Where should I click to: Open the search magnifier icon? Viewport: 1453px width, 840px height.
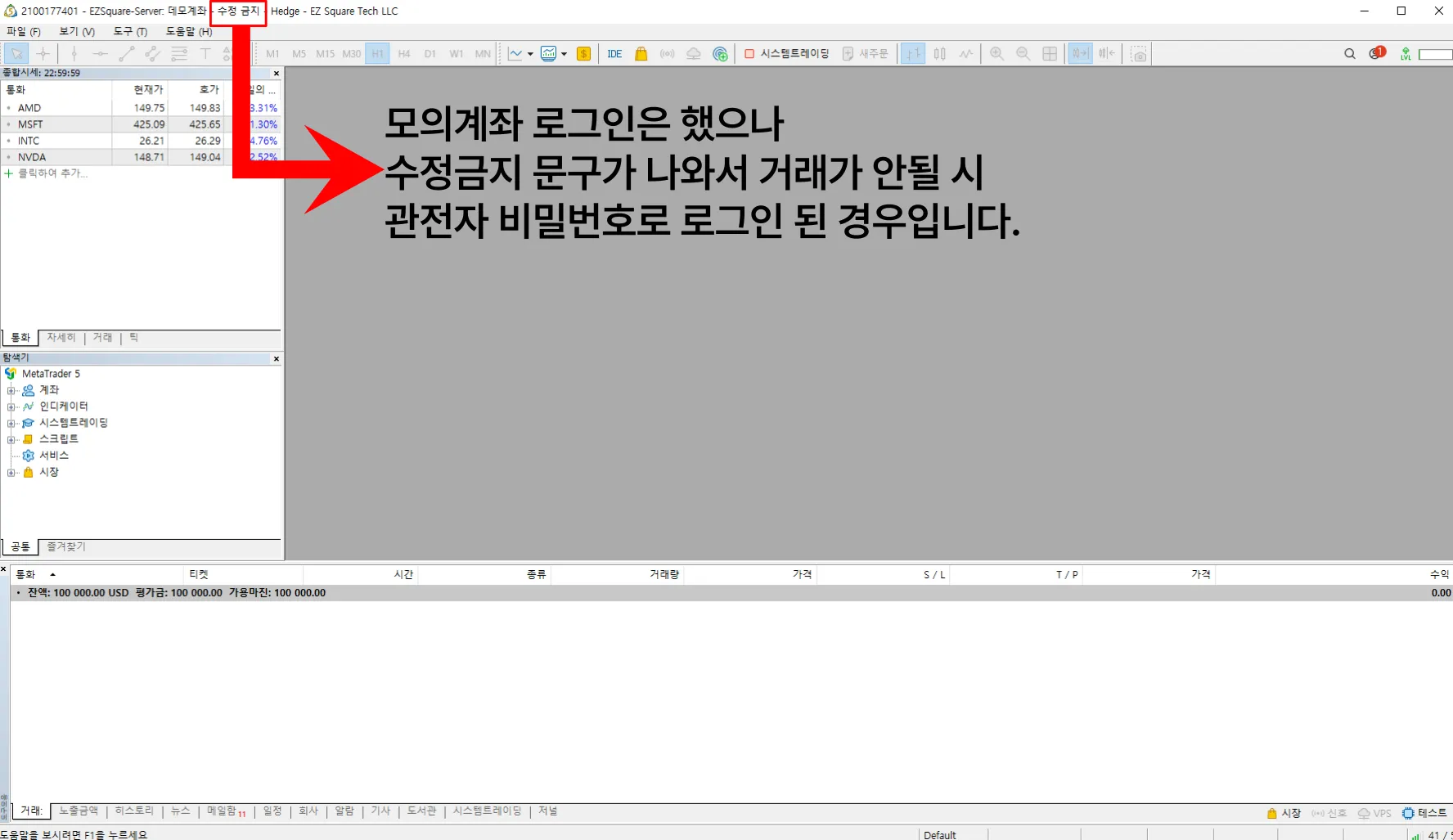1350,54
